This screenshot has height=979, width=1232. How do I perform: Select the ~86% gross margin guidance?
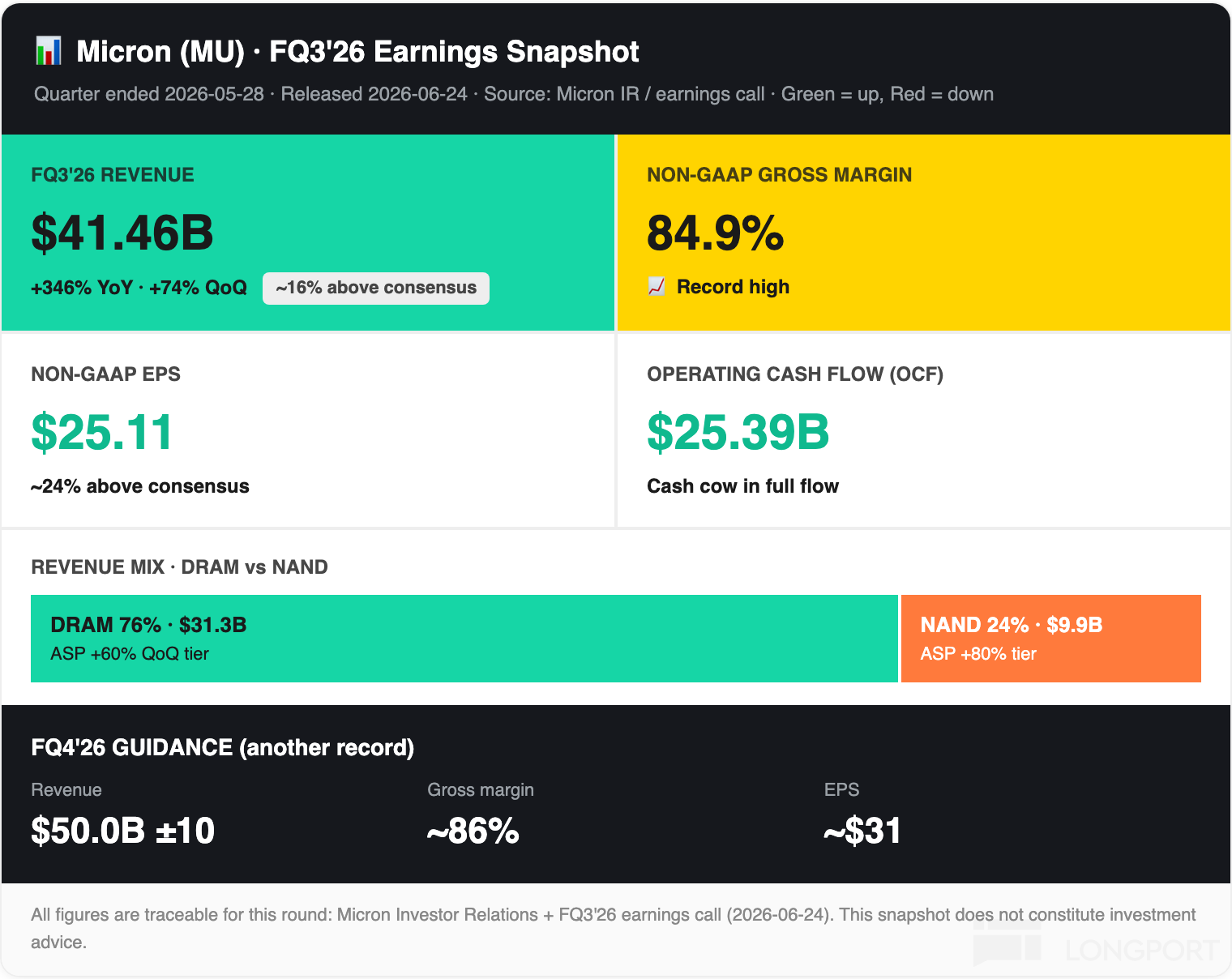473,831
